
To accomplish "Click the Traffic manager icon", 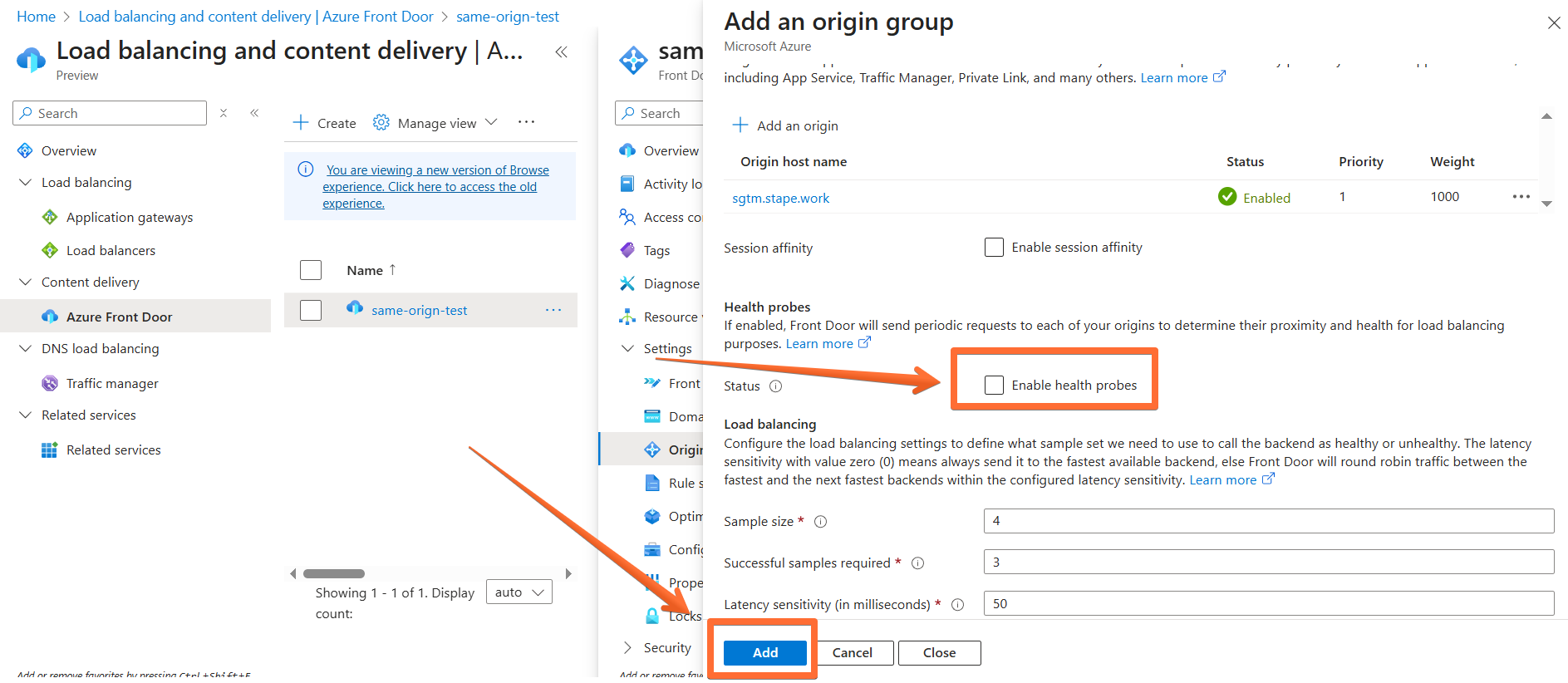I will 50,383.
